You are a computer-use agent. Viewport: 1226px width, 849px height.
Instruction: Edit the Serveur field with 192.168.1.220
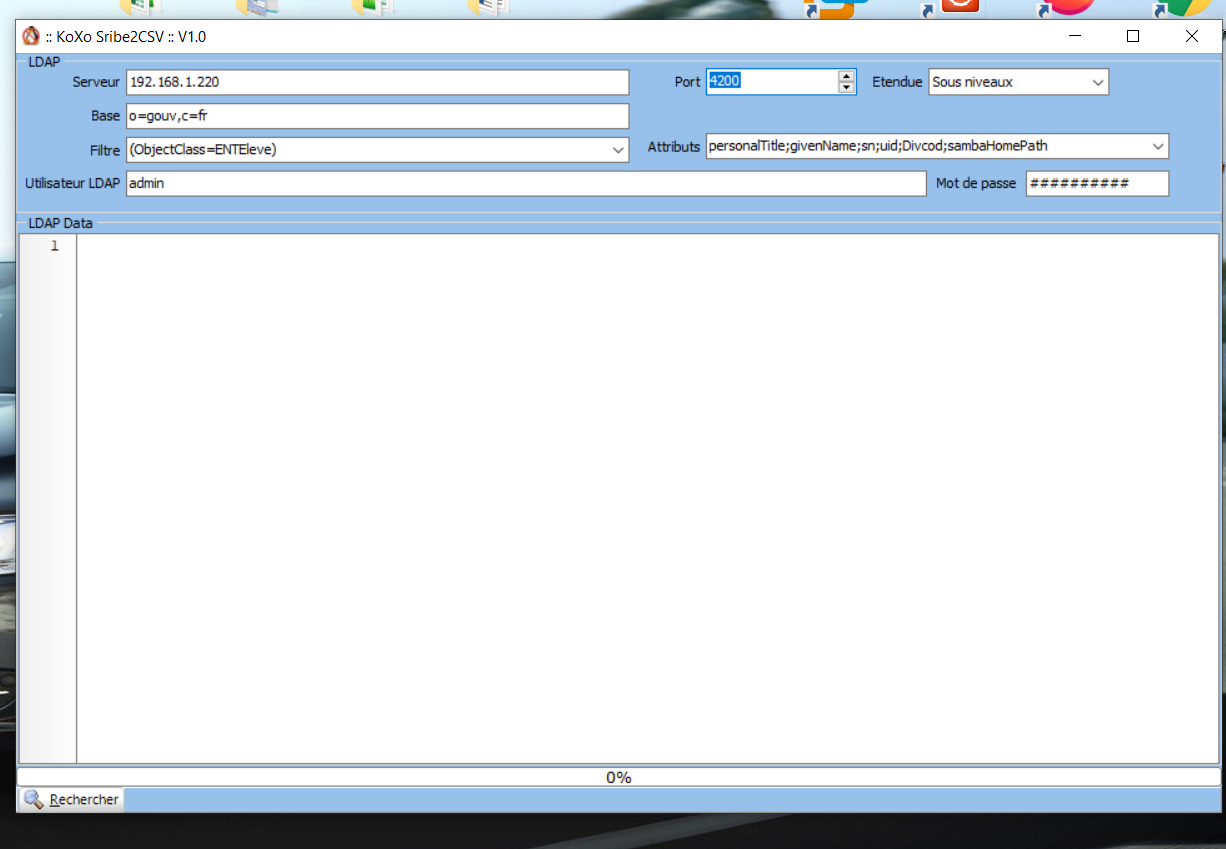coord(378,82)
